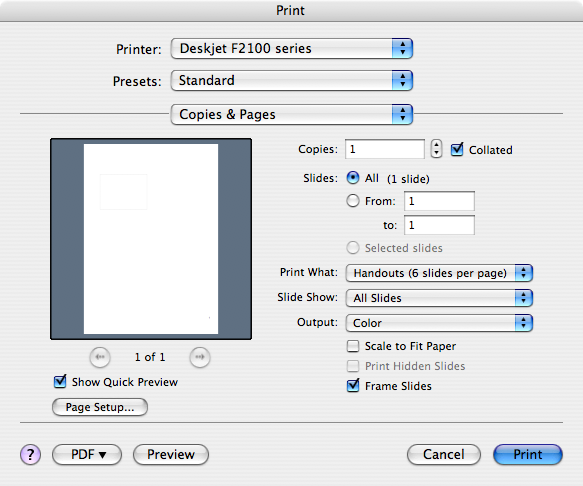Cancel the print dialog
Screen dimensions: 583x486
coord(444,454)
